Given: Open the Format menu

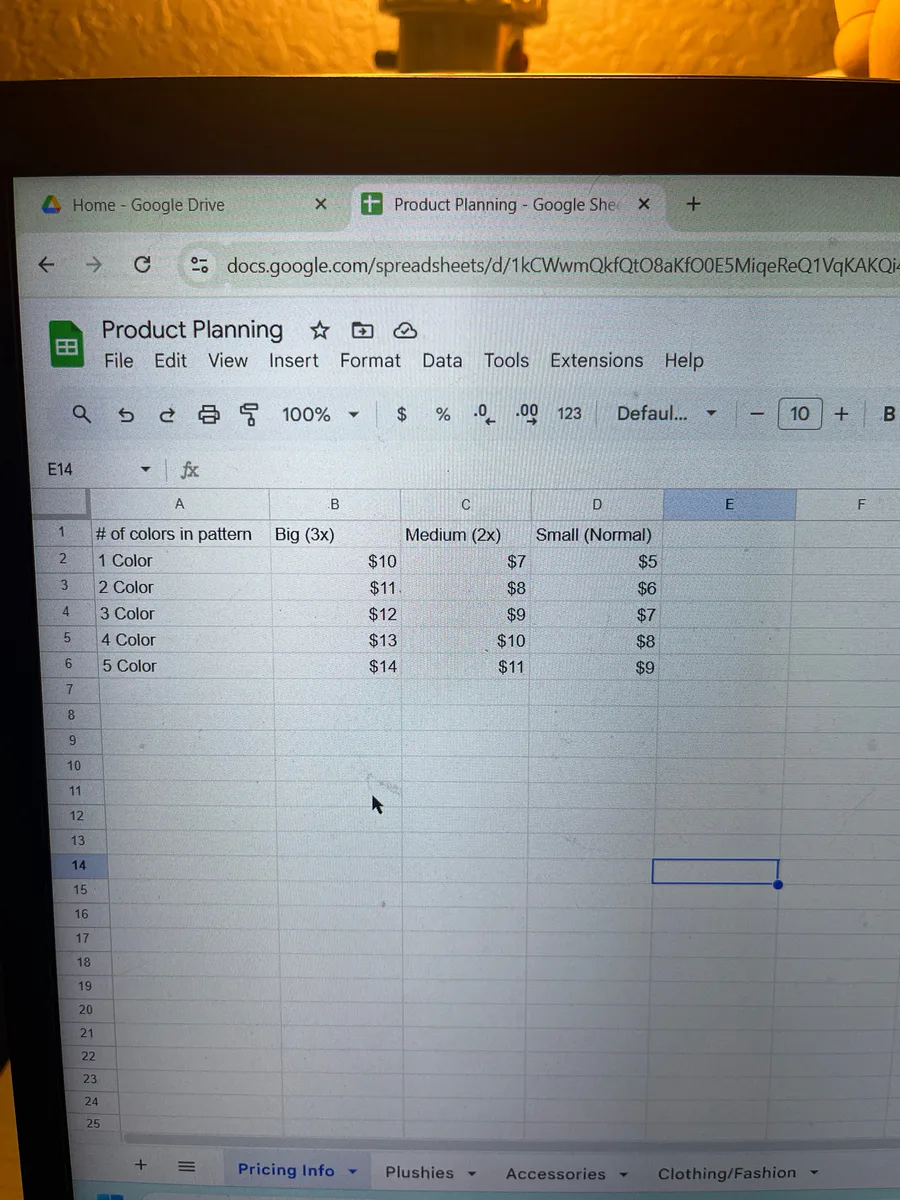Looking at the screenshot, I should click(370, 361).
